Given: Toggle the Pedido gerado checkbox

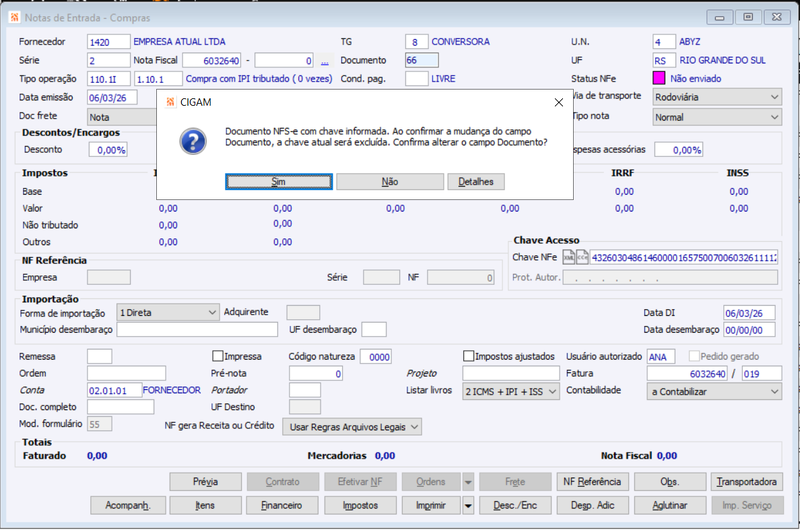Looking at the screenshot, I should pyautogui.click(x=694, y=356).
